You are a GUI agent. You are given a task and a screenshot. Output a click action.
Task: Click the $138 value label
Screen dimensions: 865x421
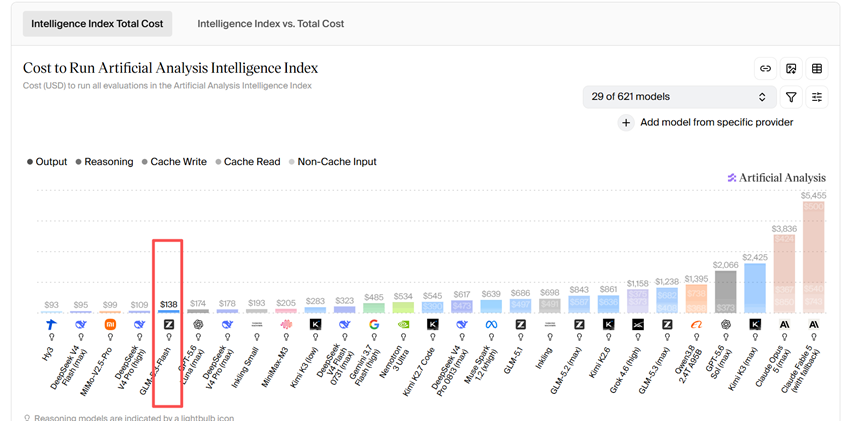pyautogui.click(x=169, y=304)
